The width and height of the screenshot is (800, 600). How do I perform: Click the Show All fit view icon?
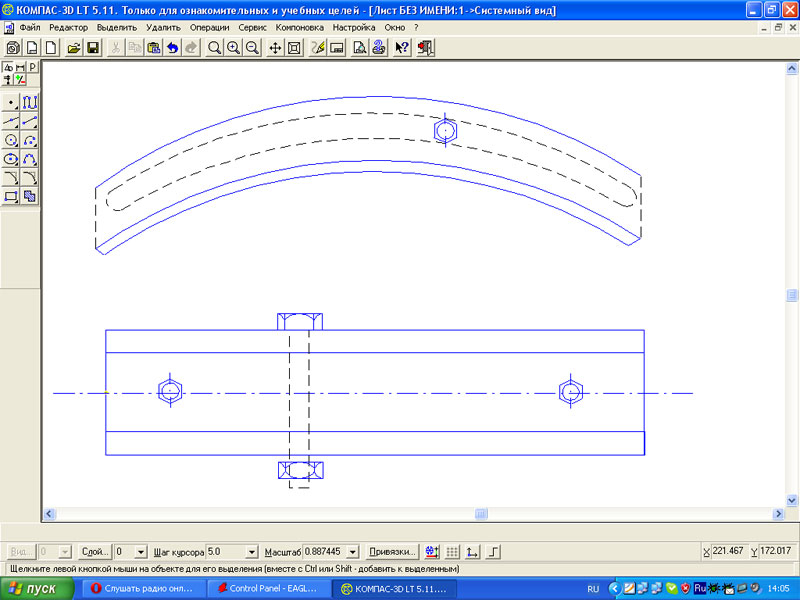pos(294,48)
